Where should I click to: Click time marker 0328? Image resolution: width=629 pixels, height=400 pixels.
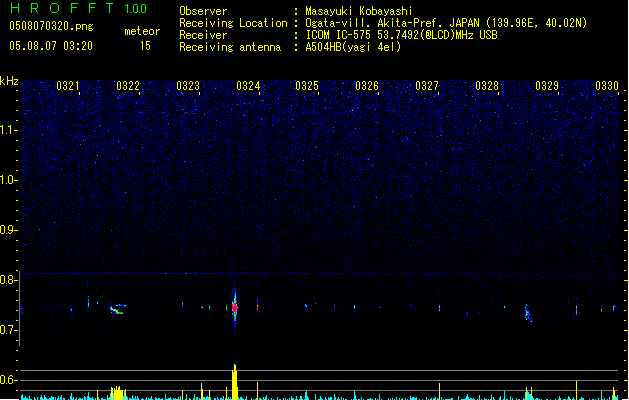coord(487,85)
